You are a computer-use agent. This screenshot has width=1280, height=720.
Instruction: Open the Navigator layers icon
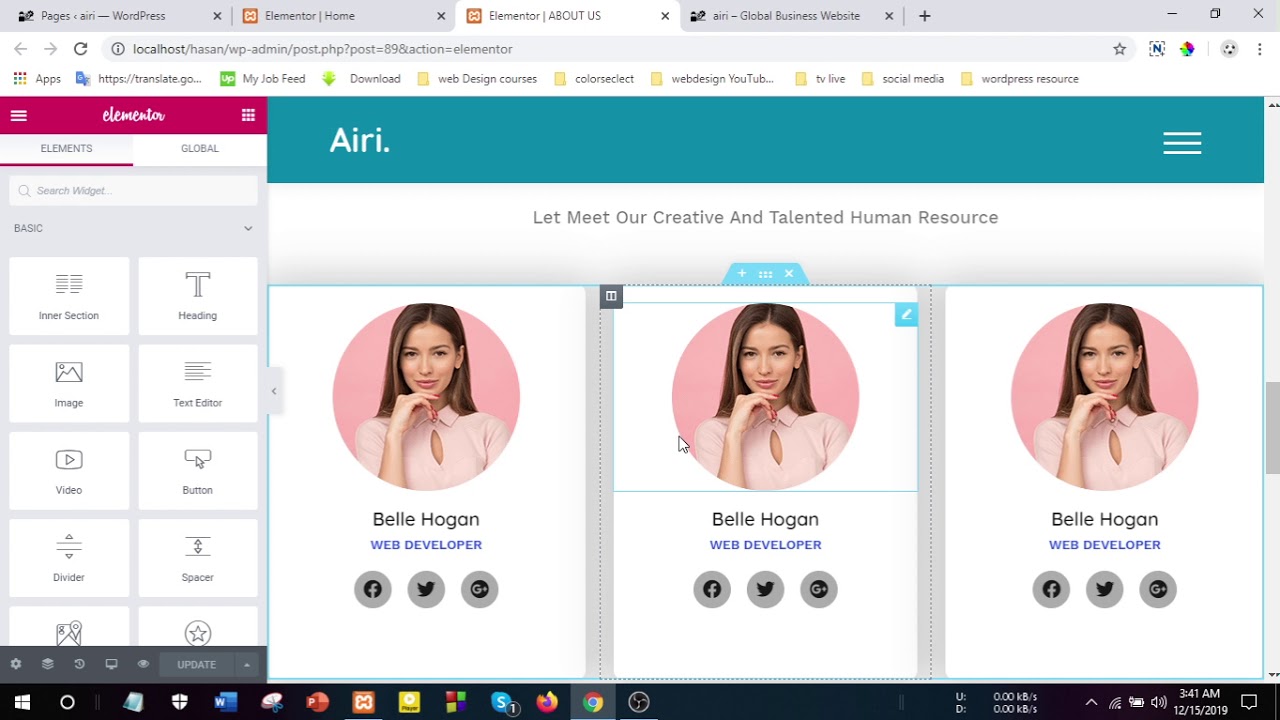47,664
